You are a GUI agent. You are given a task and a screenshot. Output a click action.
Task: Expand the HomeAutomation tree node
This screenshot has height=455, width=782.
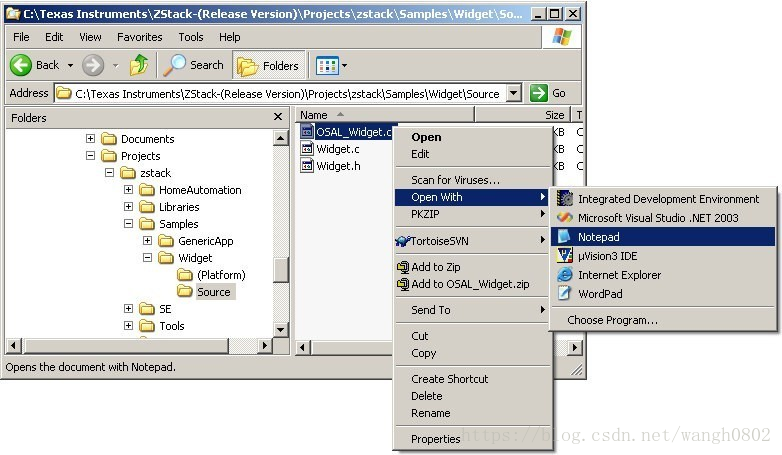point(128,190)
